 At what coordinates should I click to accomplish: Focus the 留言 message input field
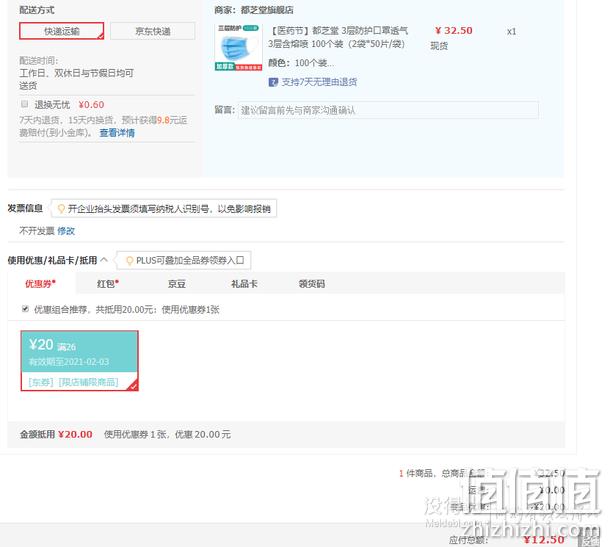coord(388,110)
